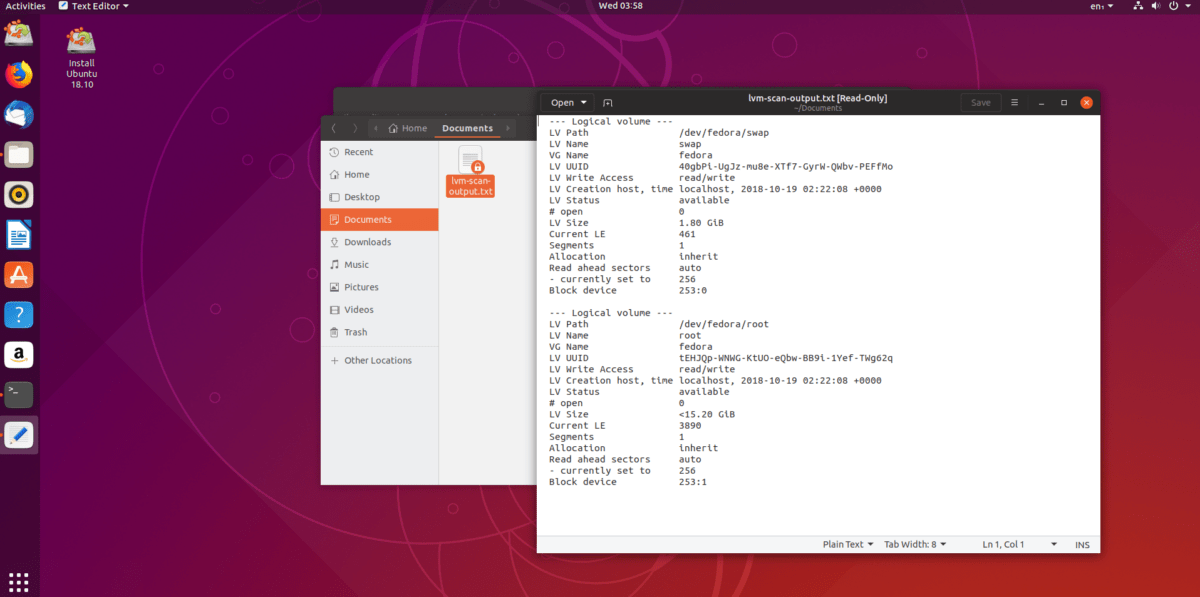This screenshot has height=597, width=1200.
Task: Open the Terminal from the dock
Action: [x=19, y=394]
